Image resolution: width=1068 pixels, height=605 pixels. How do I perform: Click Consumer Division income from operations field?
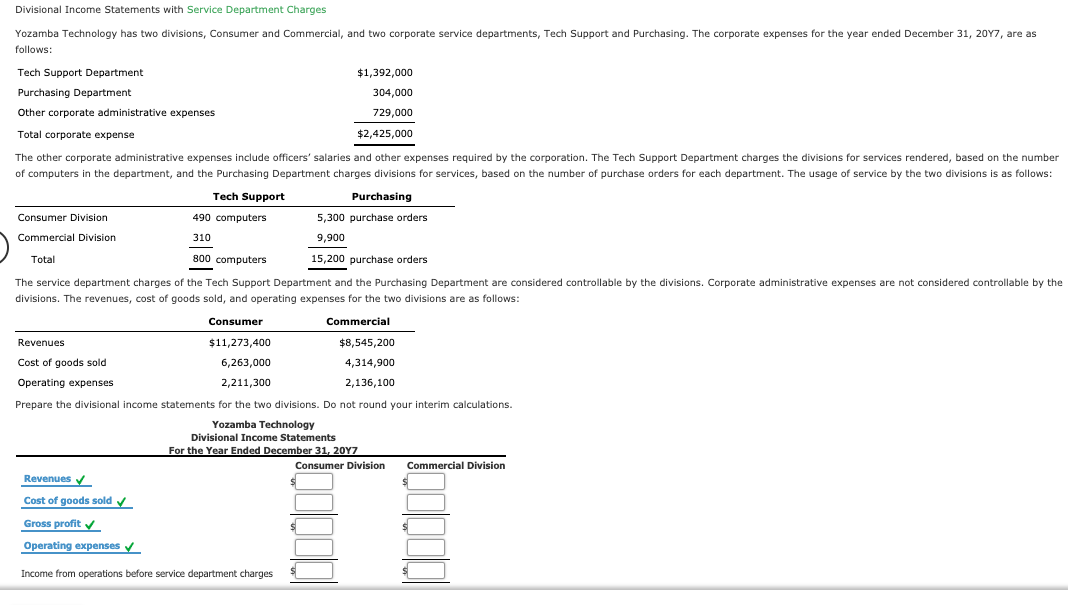315,569
